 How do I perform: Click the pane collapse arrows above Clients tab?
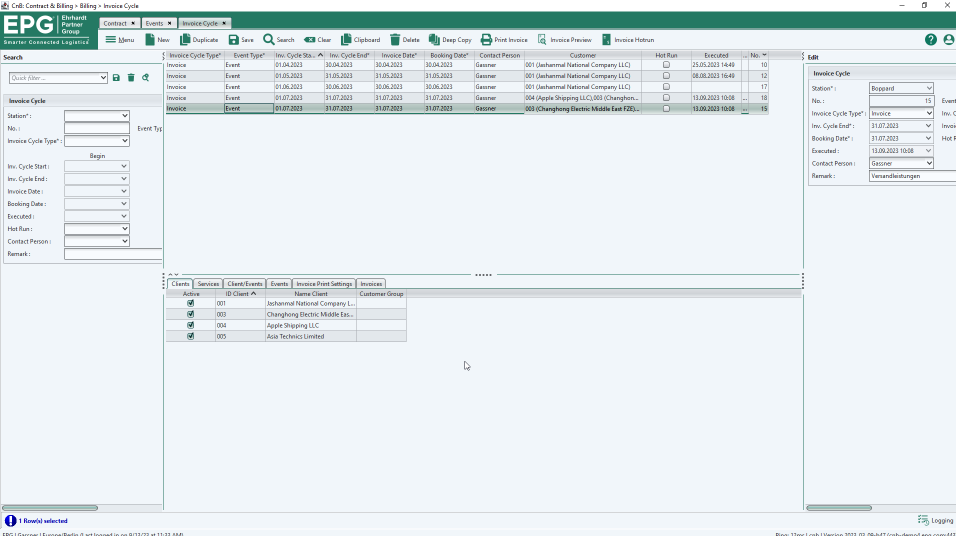point(173,275)
